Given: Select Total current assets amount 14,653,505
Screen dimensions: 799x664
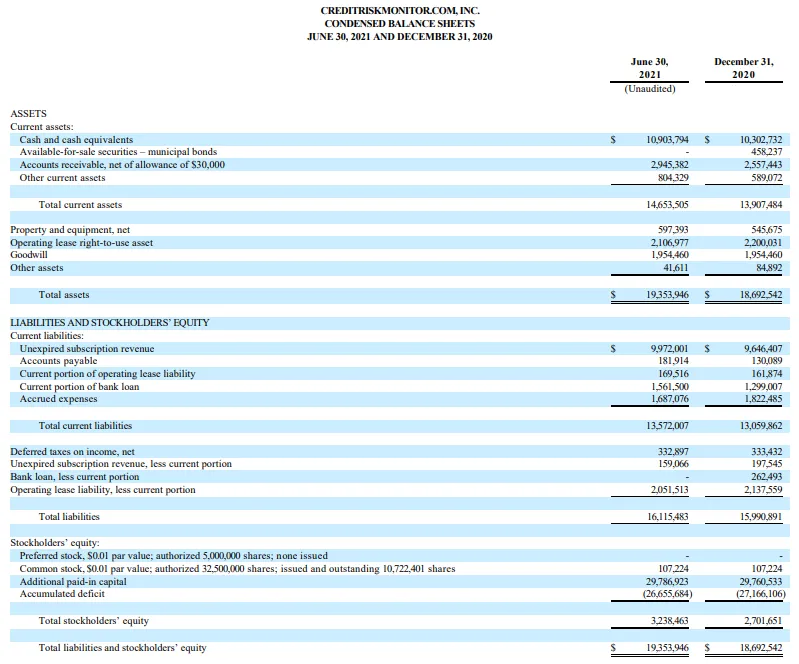Looking at the screenshot, I should tap(668, 205).
